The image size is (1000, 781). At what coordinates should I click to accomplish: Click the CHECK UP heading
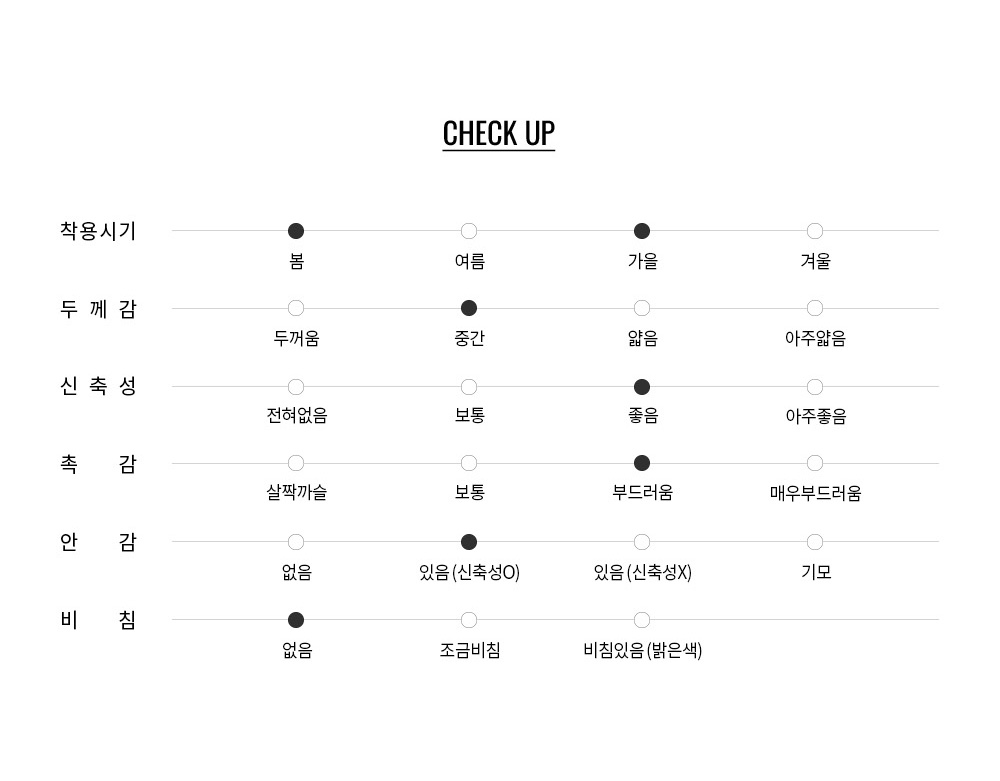[x=499, y=134]
